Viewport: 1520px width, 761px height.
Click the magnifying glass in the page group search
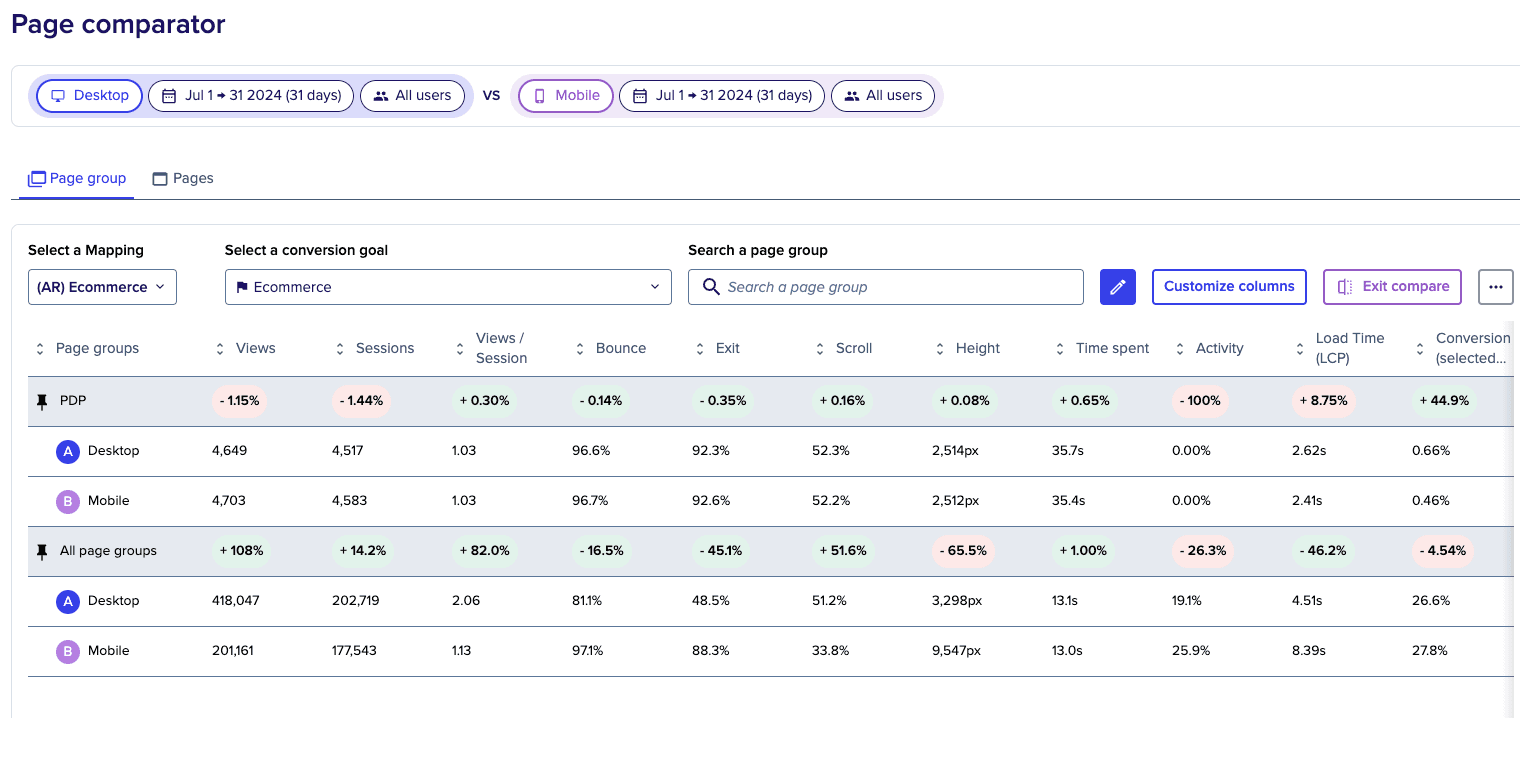click(711, 287)
